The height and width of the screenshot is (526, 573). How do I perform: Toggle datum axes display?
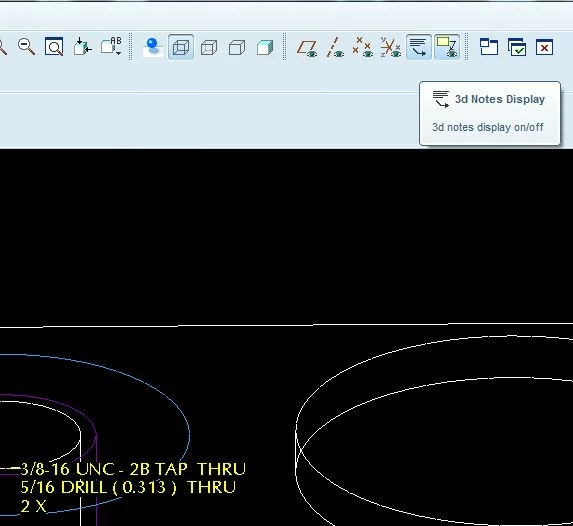pyautogui.click(x=335, y=48)
